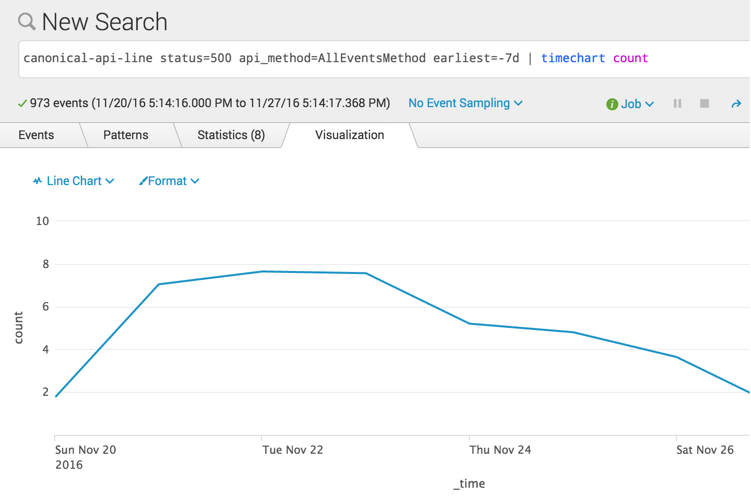The height and width of the screenshot is (501, 751).
Task: Click the green job info icon
Action: [x=612, y=104]
